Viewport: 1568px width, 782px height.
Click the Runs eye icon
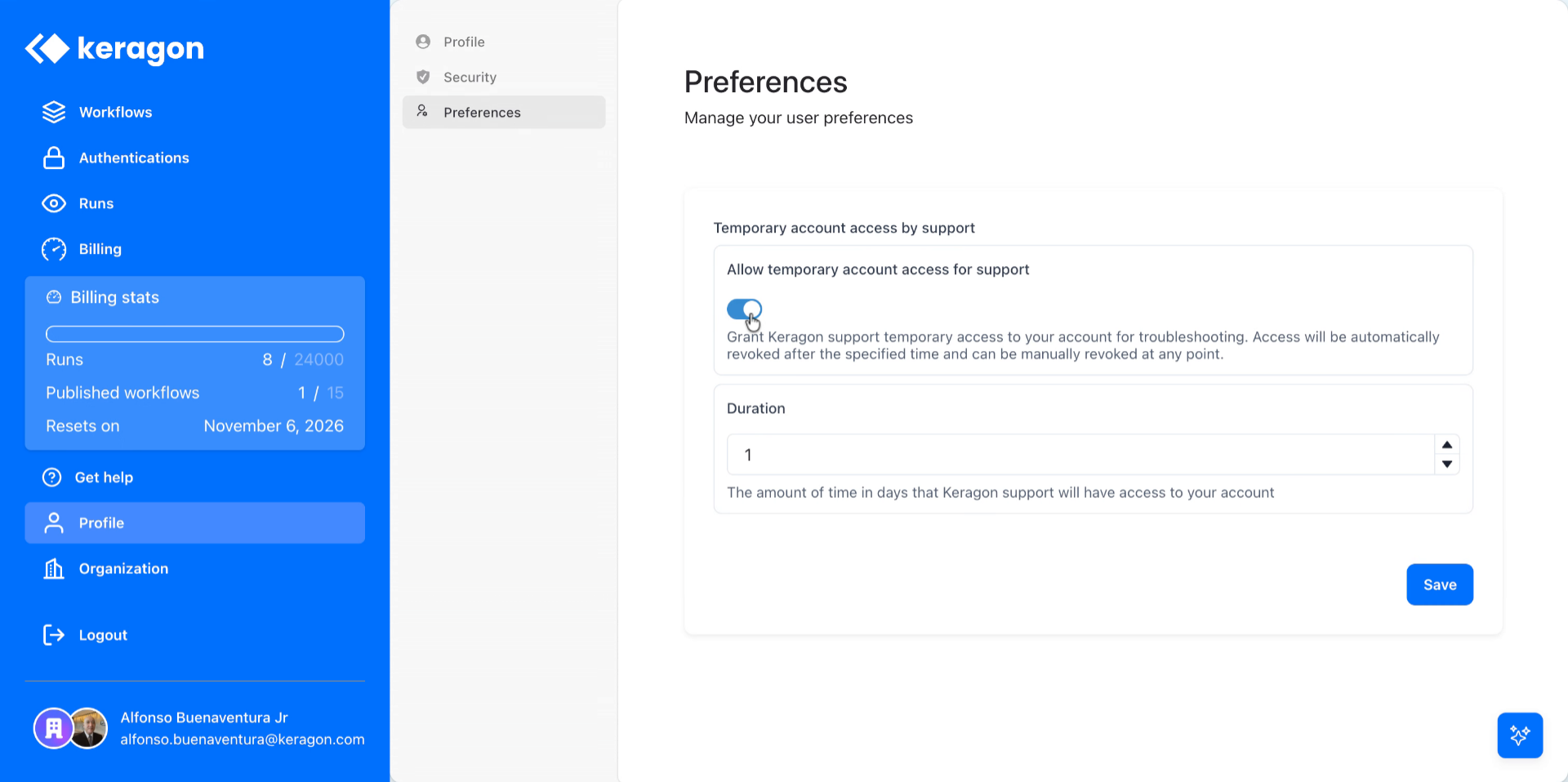coord(53,203)
